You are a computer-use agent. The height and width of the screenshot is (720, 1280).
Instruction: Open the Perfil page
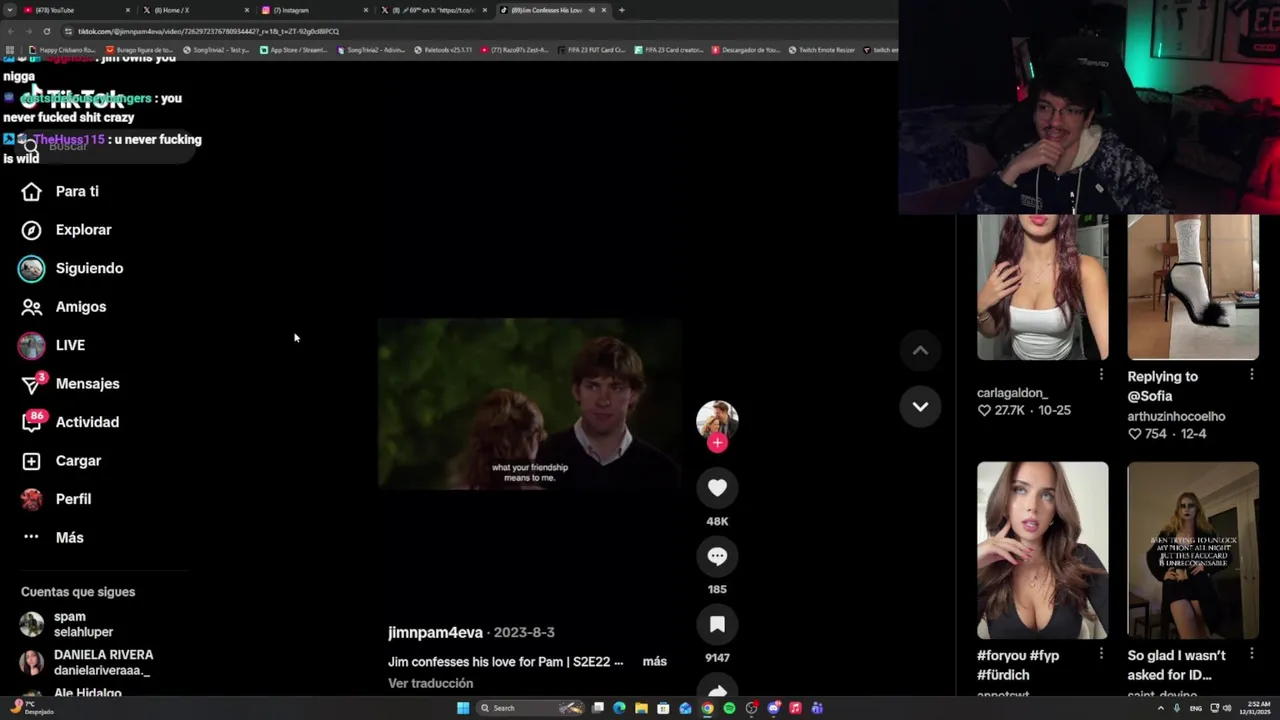(56, 499)
